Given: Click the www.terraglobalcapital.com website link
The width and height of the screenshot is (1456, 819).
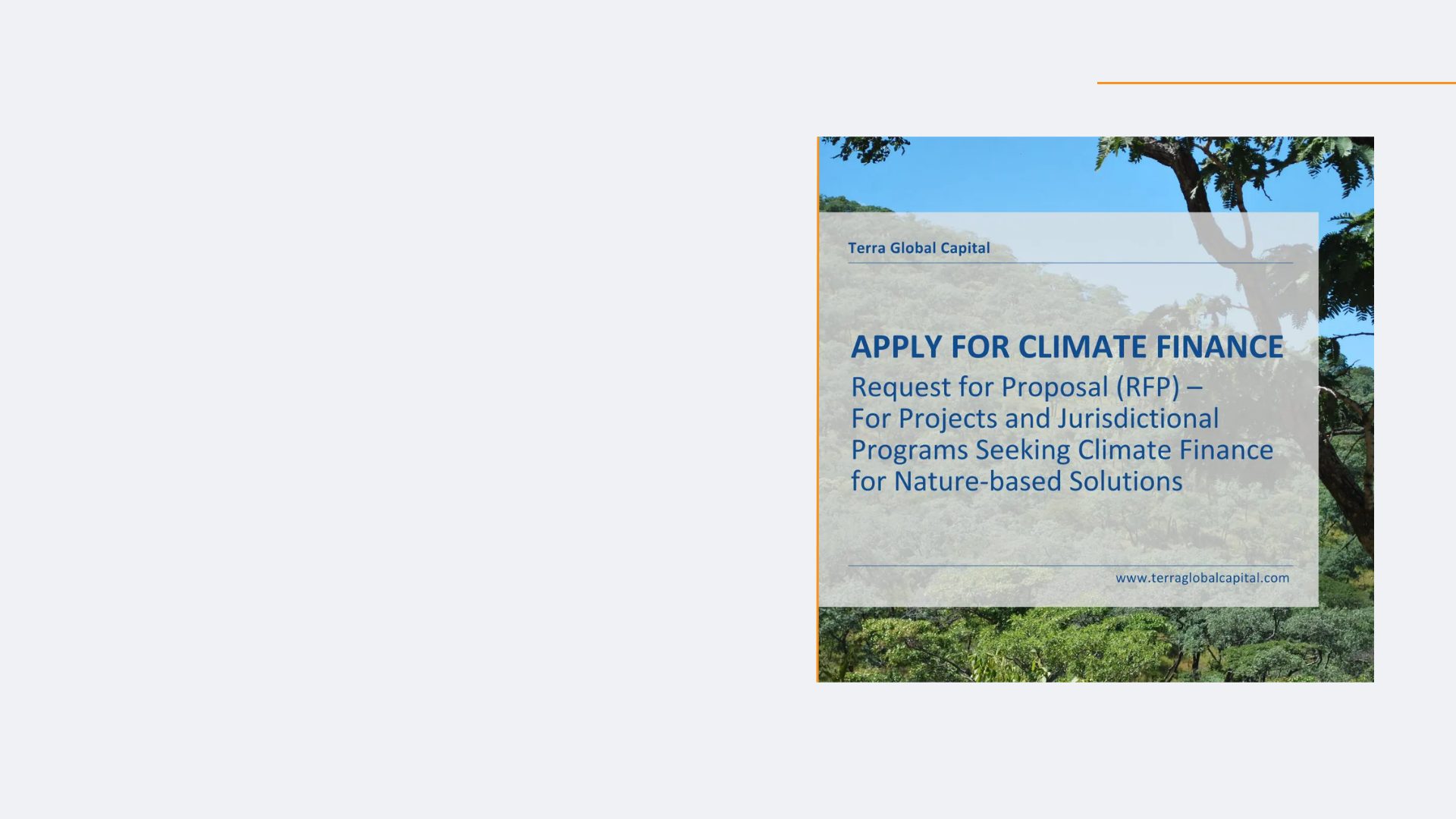Looking at the screenshot, I should [x=1202, y=578].
